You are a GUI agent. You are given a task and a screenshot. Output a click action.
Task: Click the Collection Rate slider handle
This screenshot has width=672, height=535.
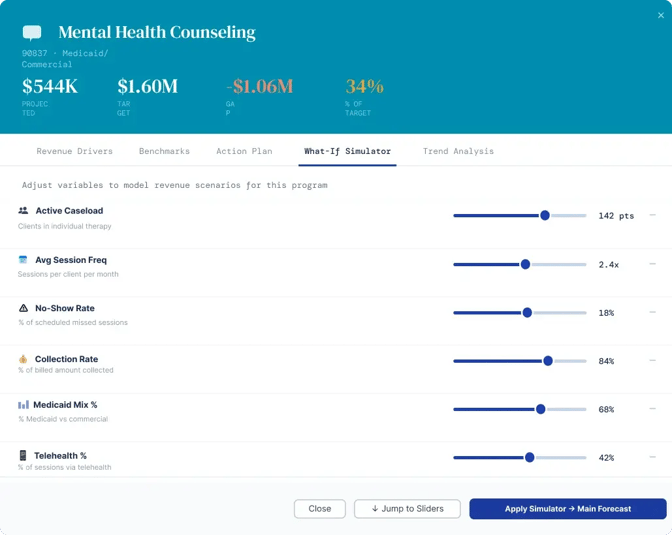pyautogui.click(x=548, y=361)
